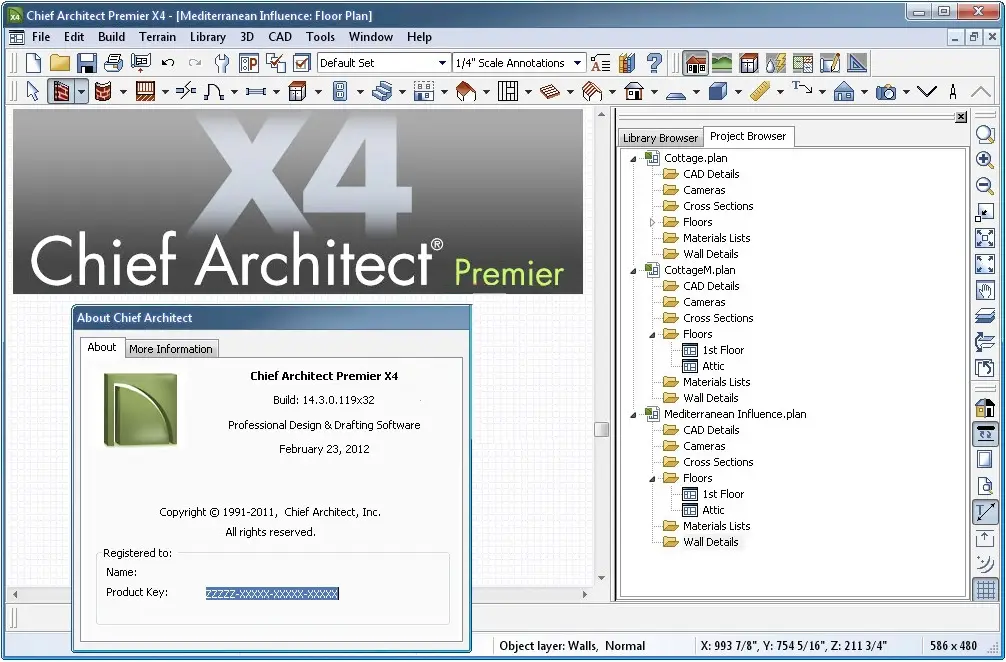The height and width of the screenshot is (662, 1006).
Task: Toggle the Terrain Tools green landscape configuration
Action: [x=722, y=63]
